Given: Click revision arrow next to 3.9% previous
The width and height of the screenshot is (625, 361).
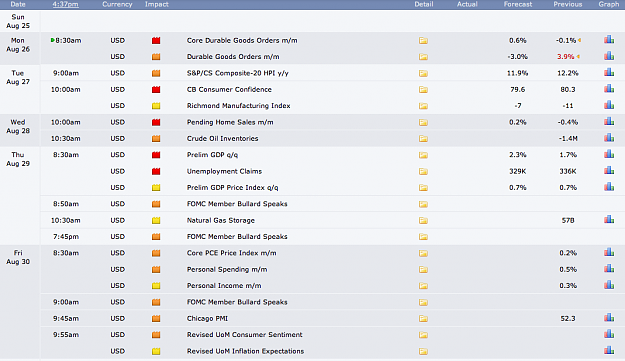Looking at the screenshot, I should tap(578, 57).
